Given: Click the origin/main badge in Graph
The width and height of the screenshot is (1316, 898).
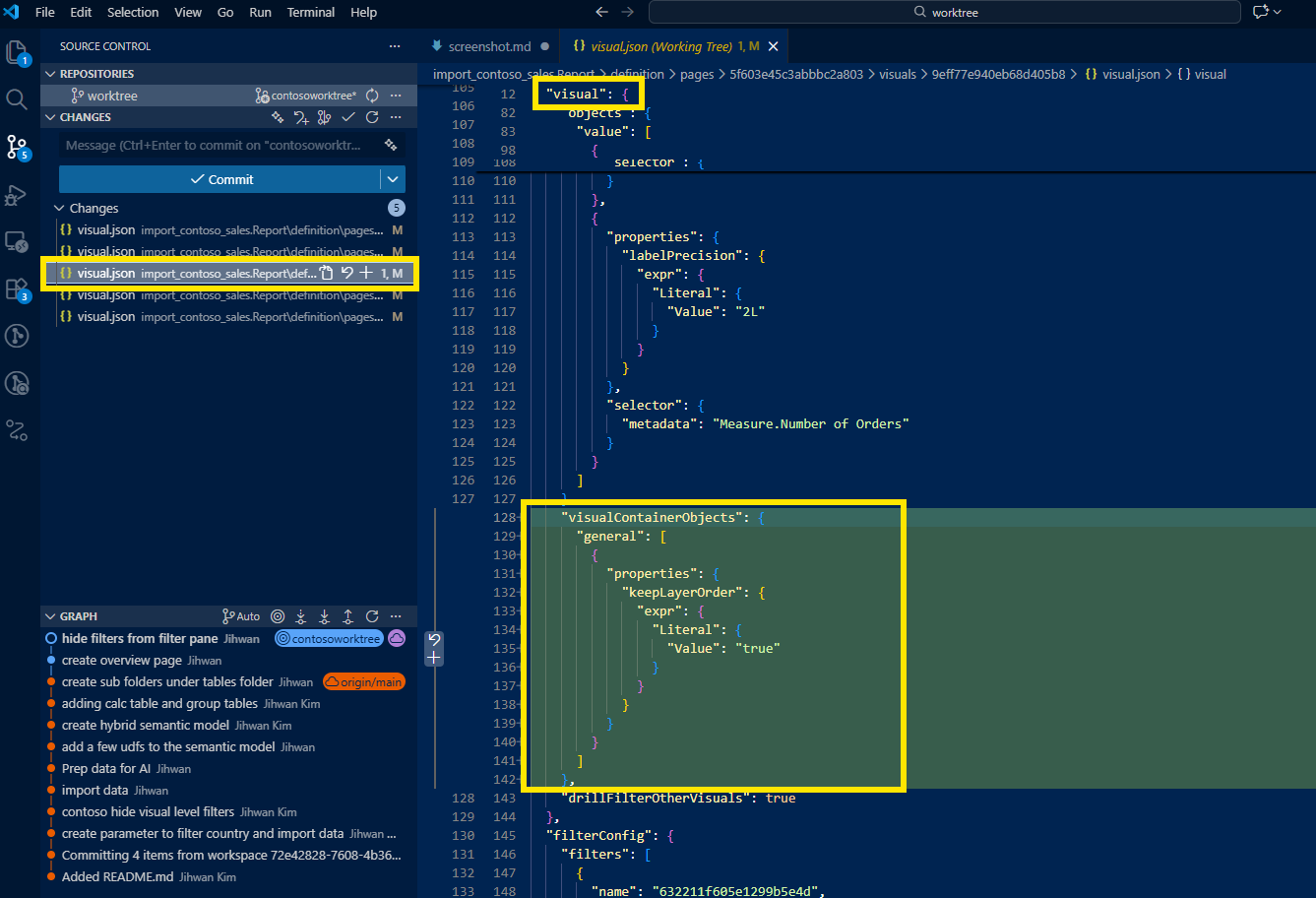Looking at the screenshot, I should pyautogui.click(x=364, y=681).
